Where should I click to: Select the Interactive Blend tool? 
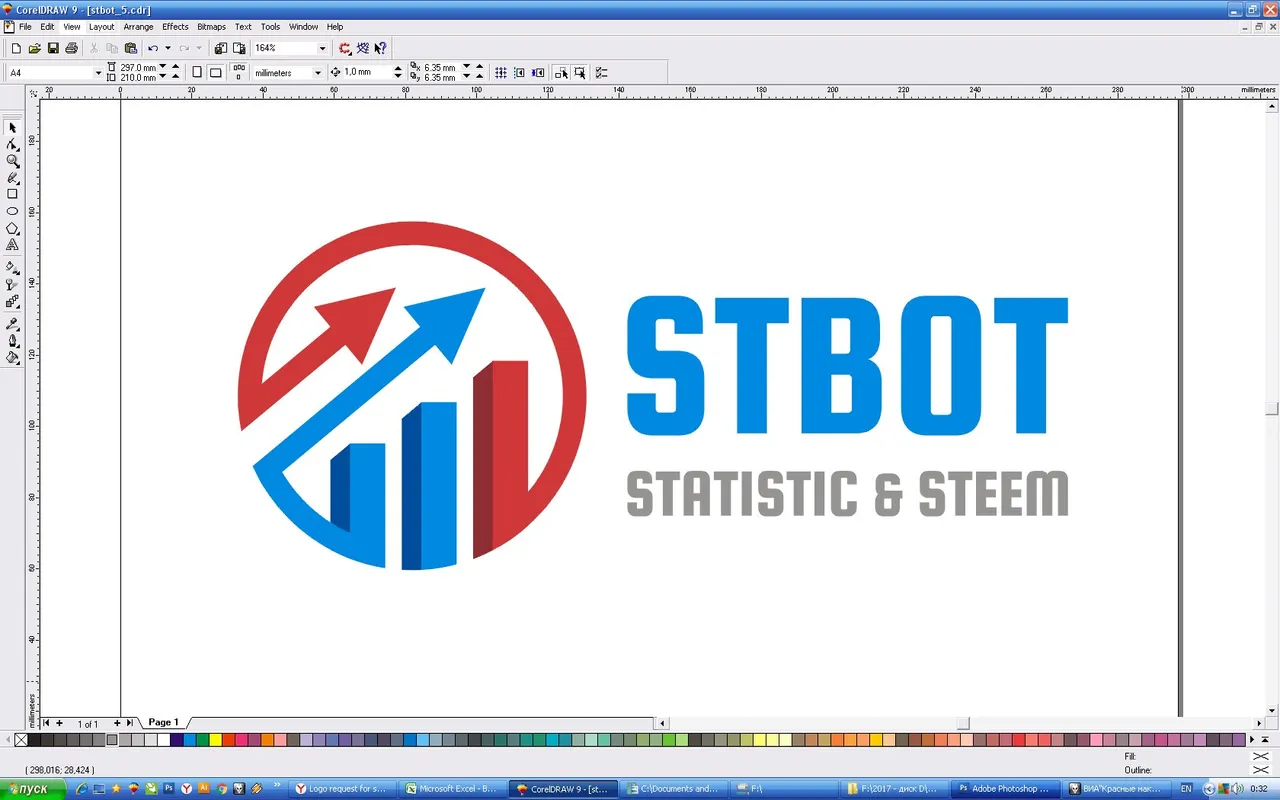(12, 301)
